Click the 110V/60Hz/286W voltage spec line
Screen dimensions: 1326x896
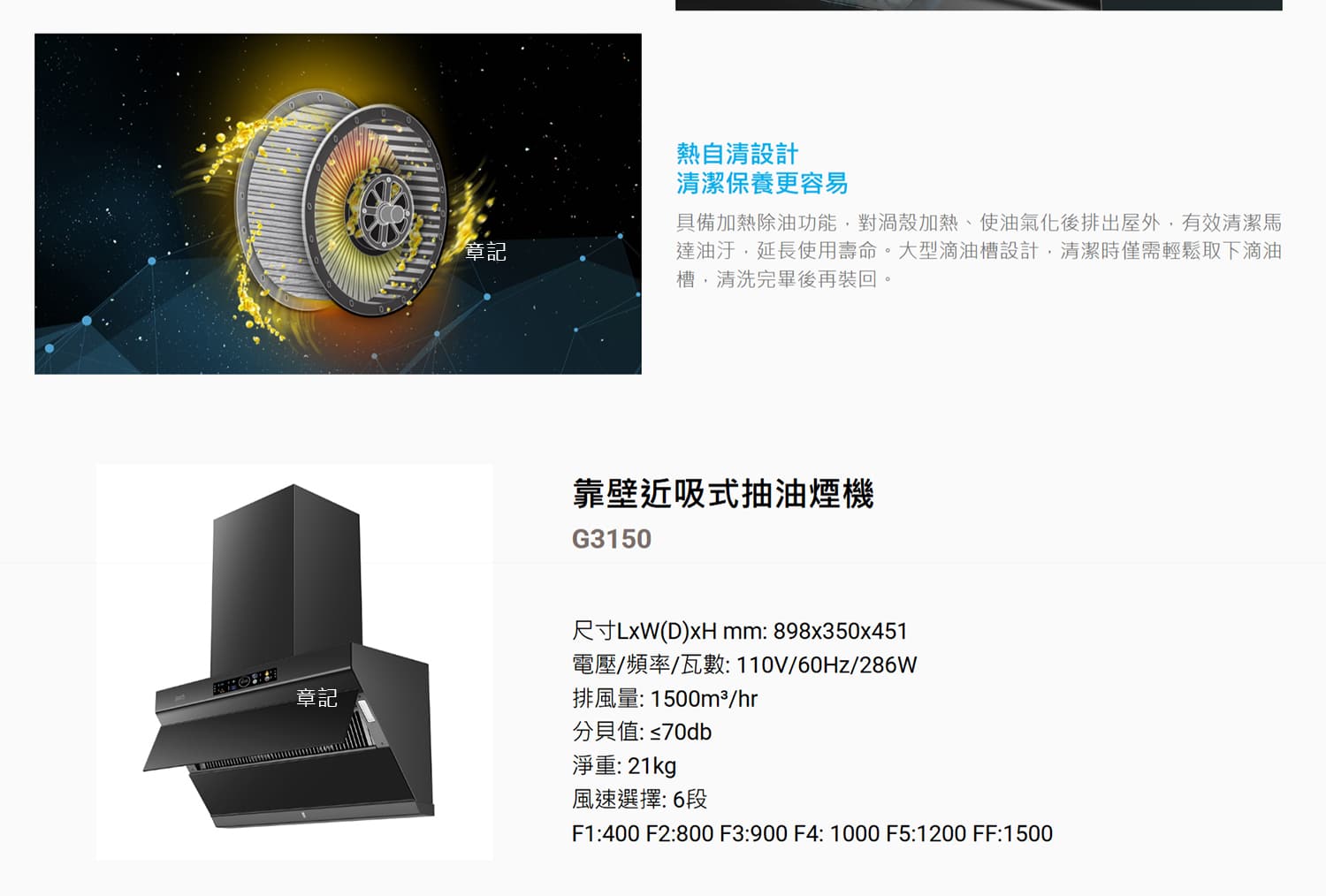coord(744,664)
